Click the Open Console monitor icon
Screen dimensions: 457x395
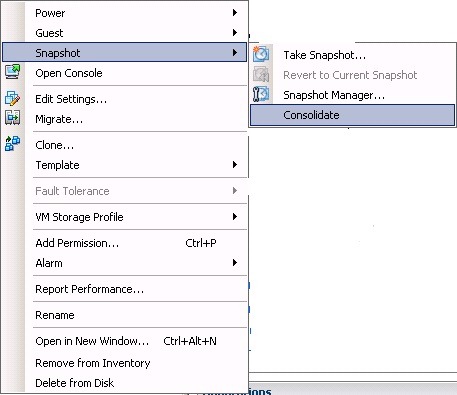point(13,72)
